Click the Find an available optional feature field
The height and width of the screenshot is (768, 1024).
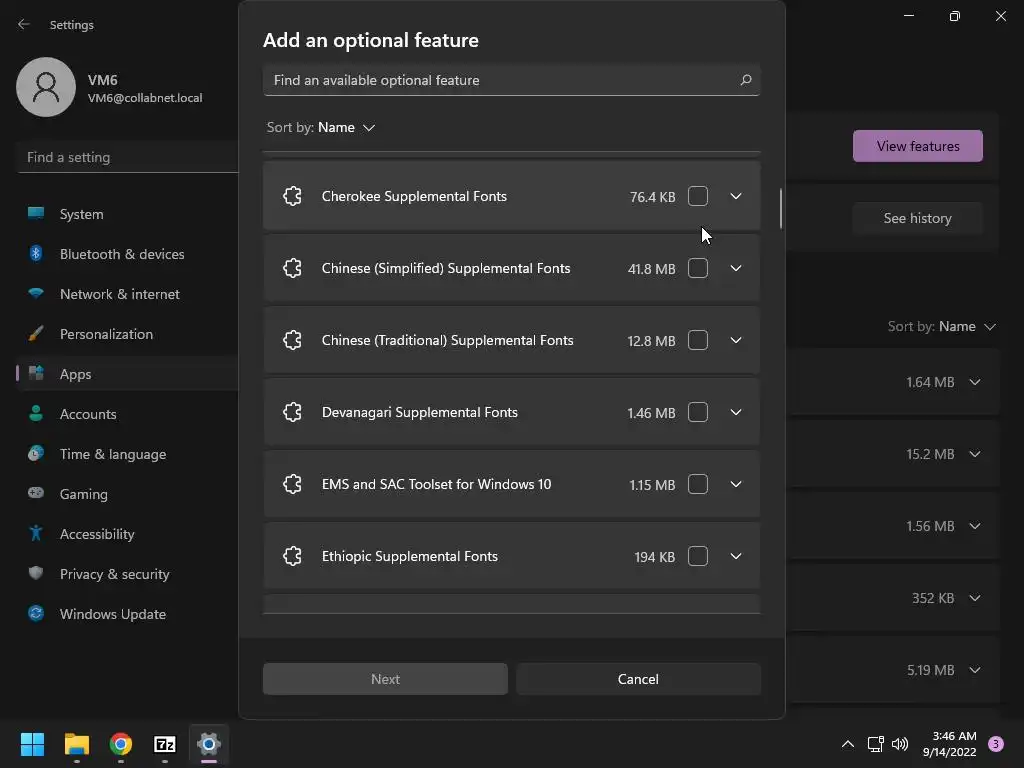coord(500,80)
